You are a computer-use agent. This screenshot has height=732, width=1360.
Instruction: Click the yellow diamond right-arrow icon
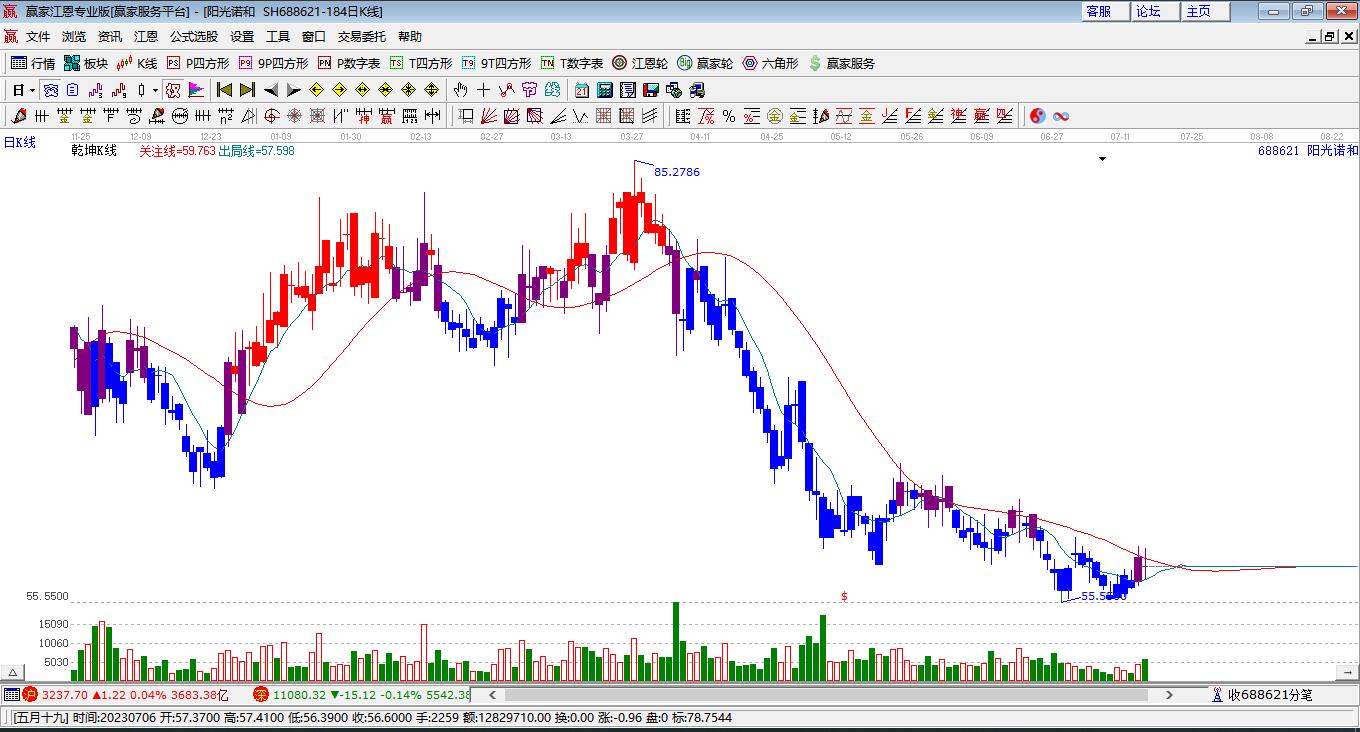tap(339, 90)
